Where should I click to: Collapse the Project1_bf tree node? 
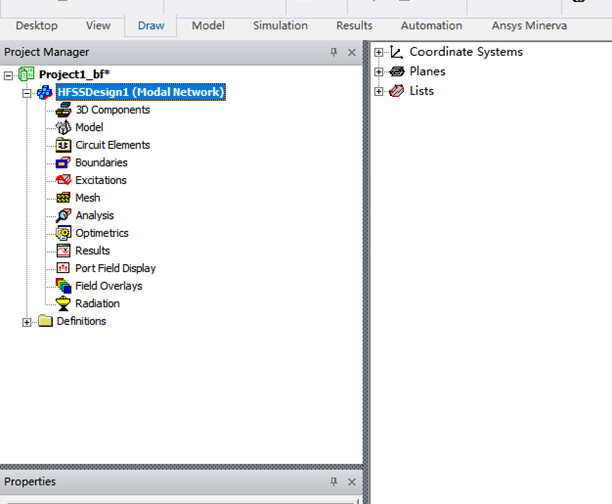click(8, 76)
